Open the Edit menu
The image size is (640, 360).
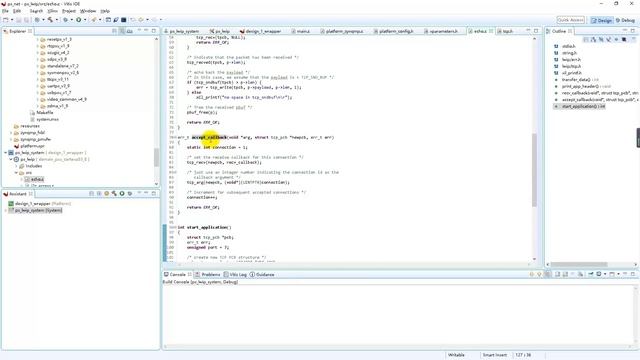point(17,11)
